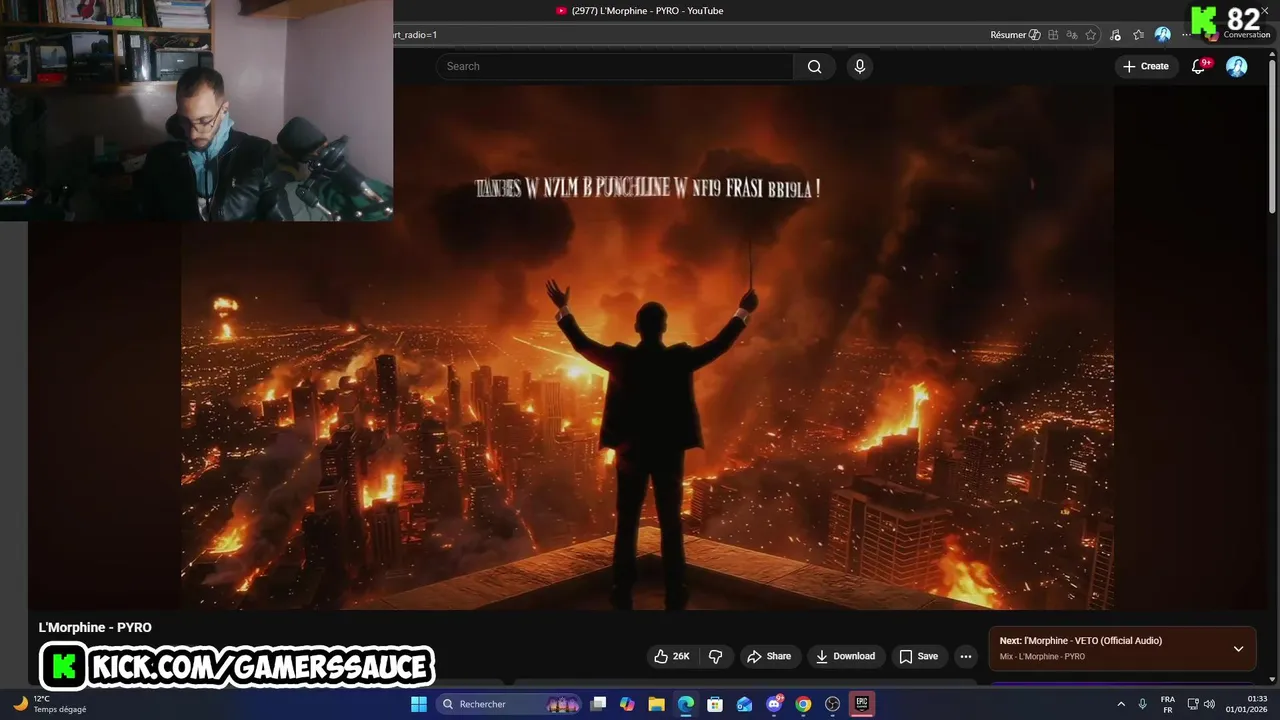Click the system tray microphone icon
The image size is (1280, 720).
click(x=1143, y=704)
